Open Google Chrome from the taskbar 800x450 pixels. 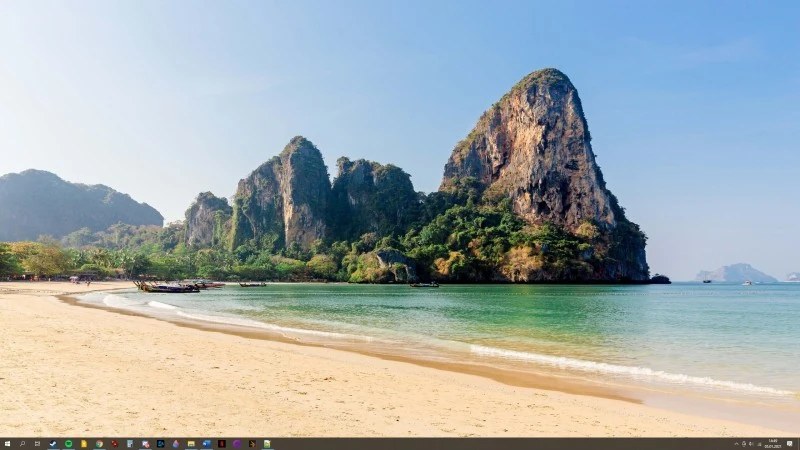click(x=99, y=443)
